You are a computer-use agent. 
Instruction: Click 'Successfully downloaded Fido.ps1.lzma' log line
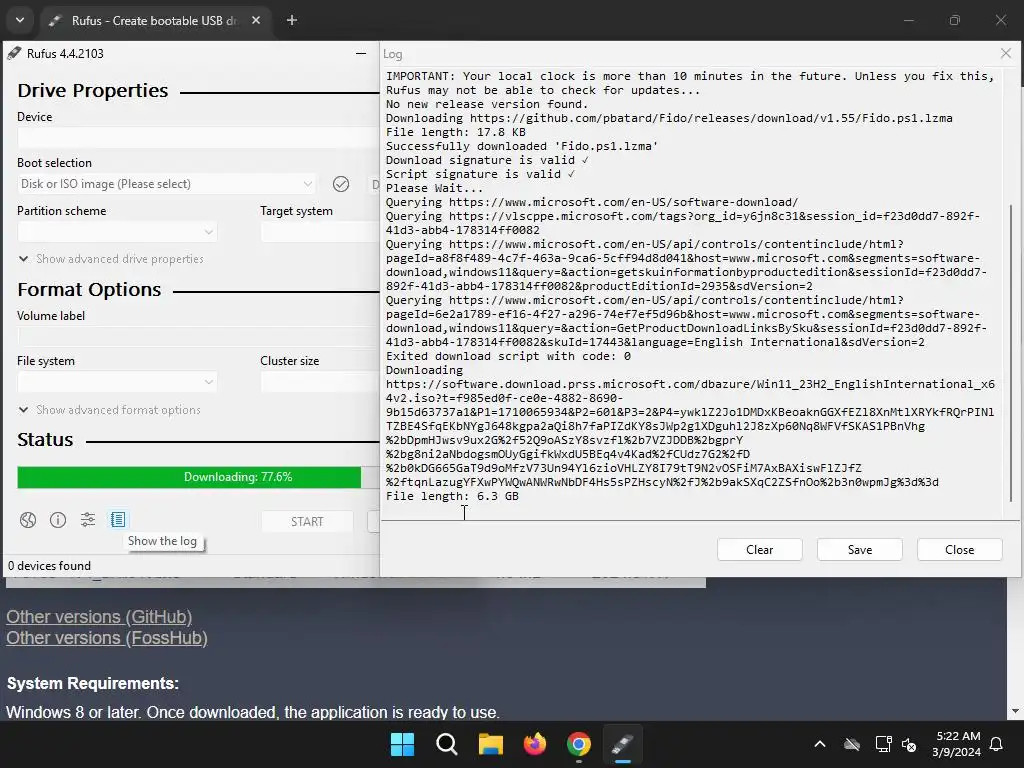point(522,146)
